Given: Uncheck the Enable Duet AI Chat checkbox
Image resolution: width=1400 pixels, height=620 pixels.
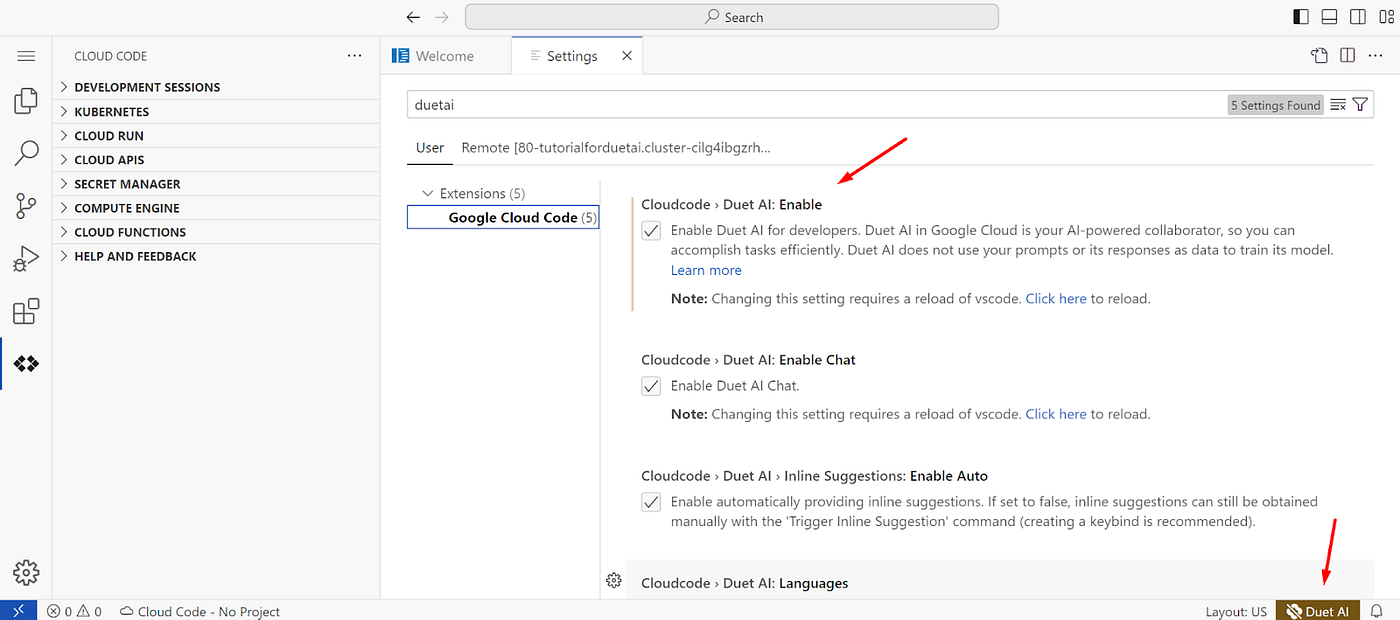Looking at the screenshot, I should [x=651, y=386].
